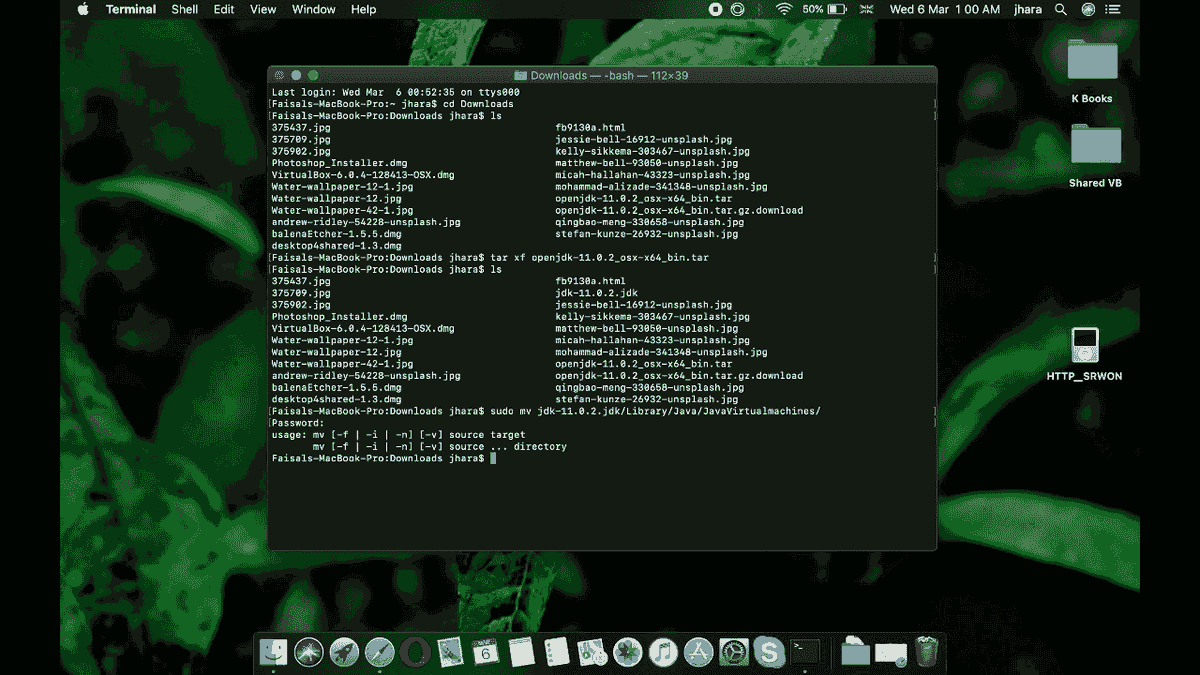Viewport: 1200px width, 675px height.
Task: Open the Trash in the Dock
Action: (927, 652)
